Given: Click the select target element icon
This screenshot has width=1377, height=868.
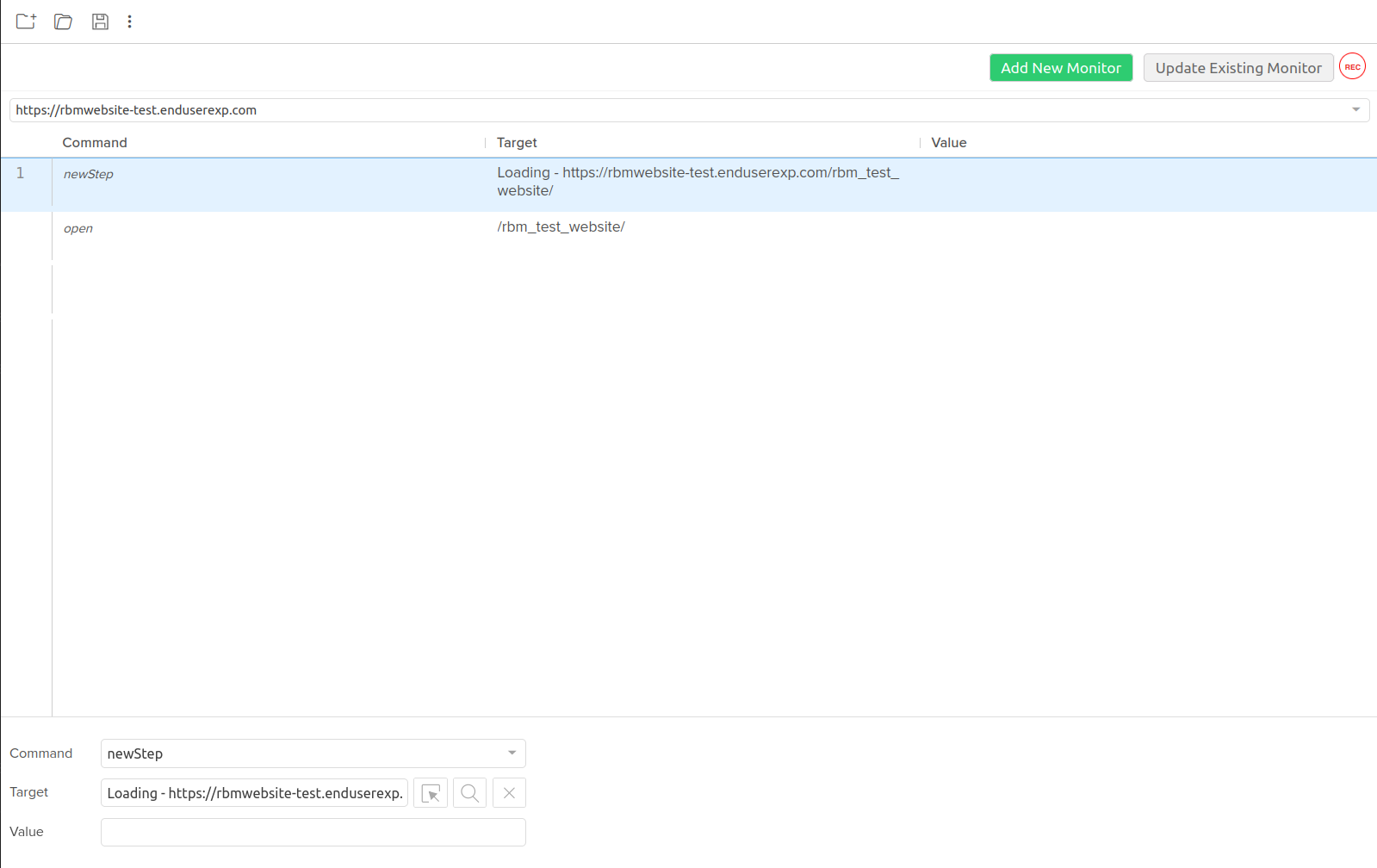Looking at the screenshot, I should point(431,793).
